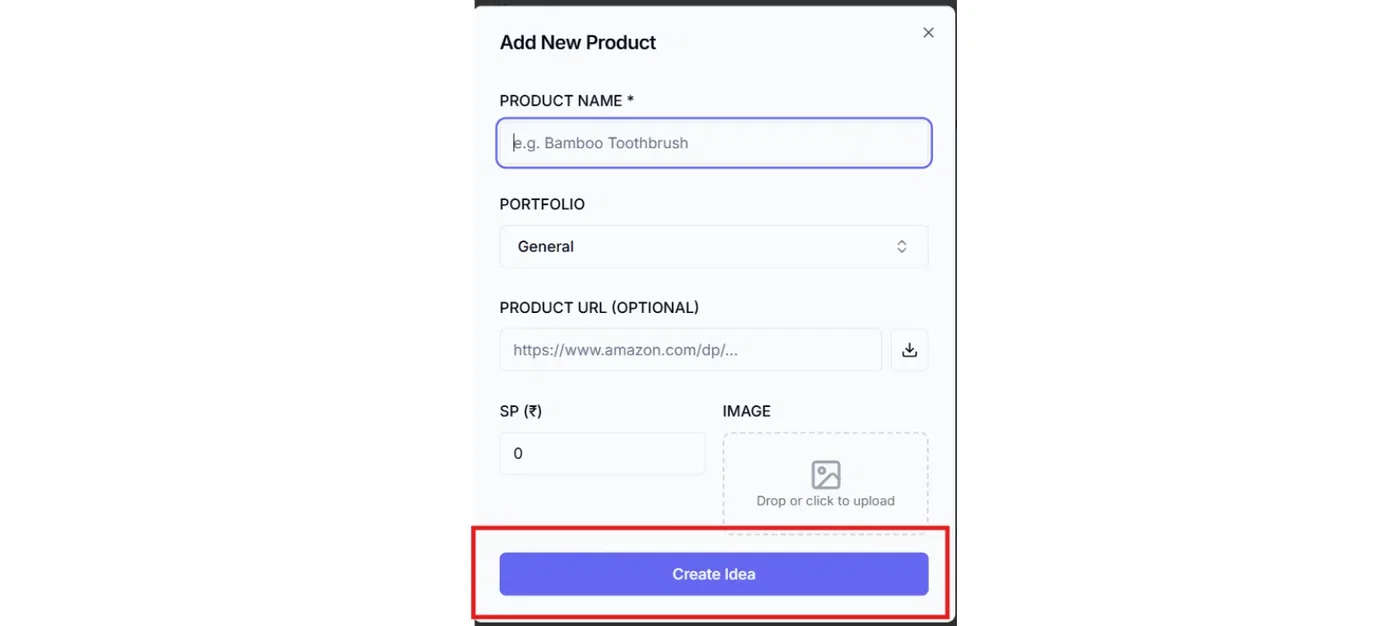Click into the Product URL field

tap(690, 350)
